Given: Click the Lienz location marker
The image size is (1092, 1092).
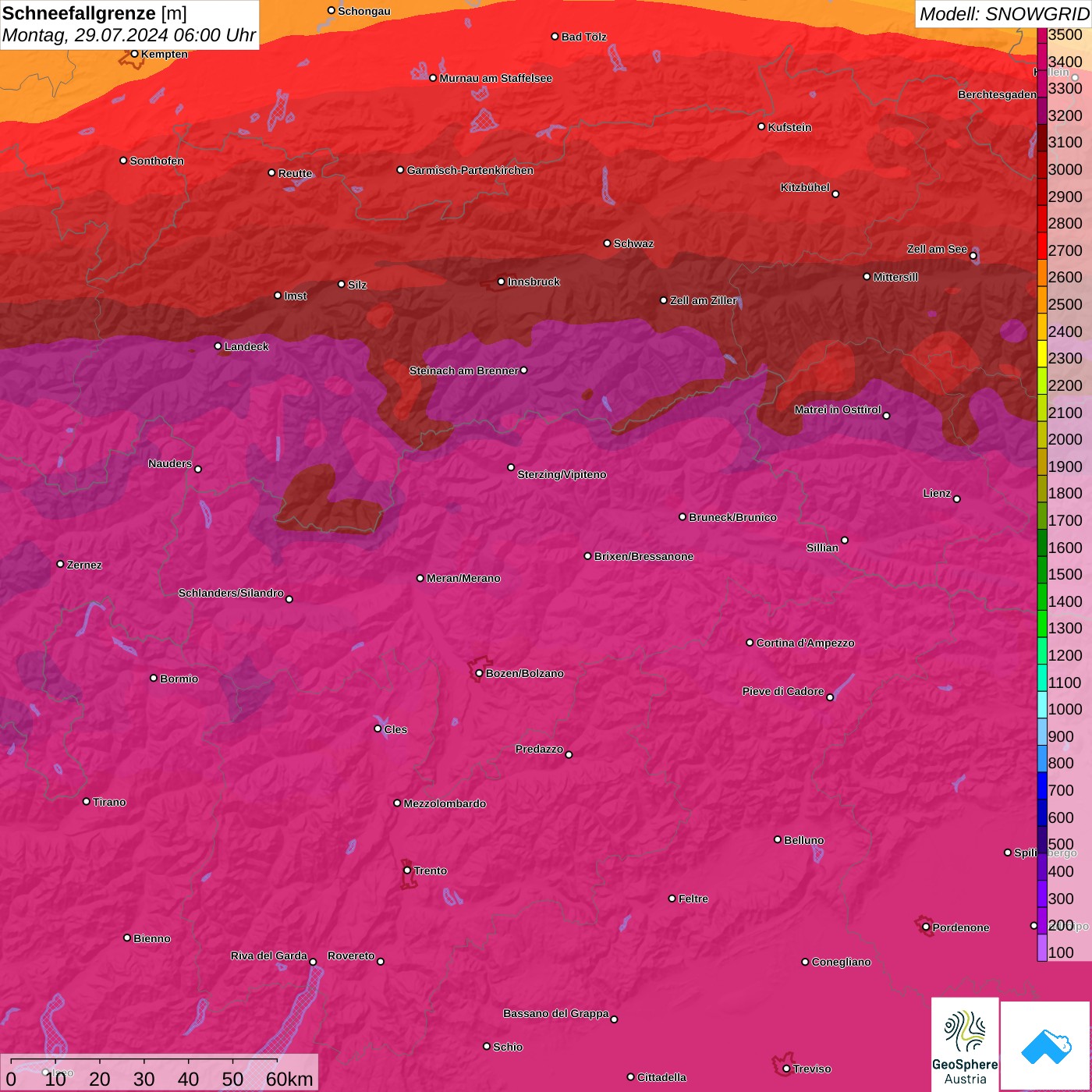Looking at the screenshot, I should (957, 499).
